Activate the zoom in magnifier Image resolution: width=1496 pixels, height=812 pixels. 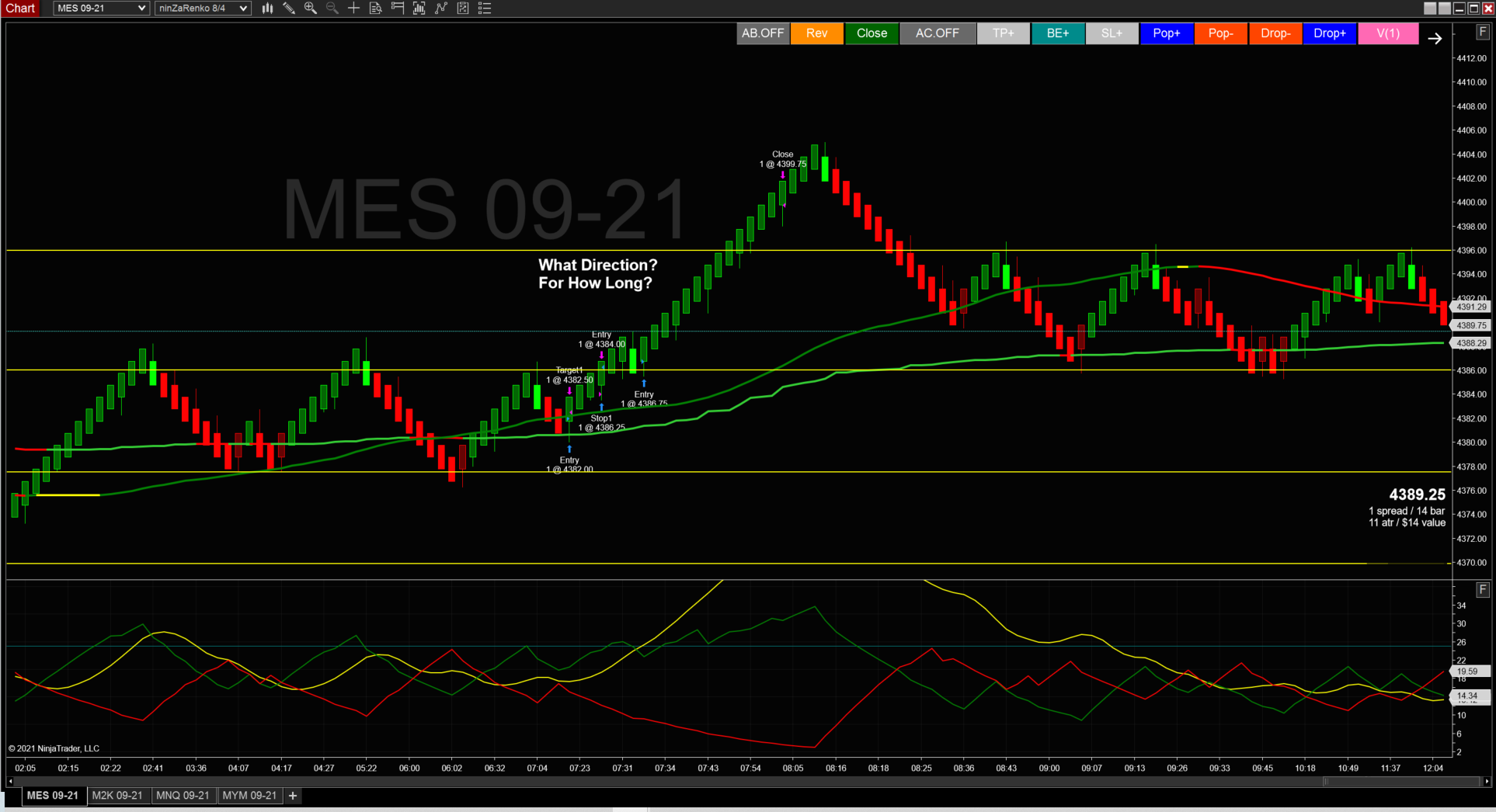click(x=311, y=8)
